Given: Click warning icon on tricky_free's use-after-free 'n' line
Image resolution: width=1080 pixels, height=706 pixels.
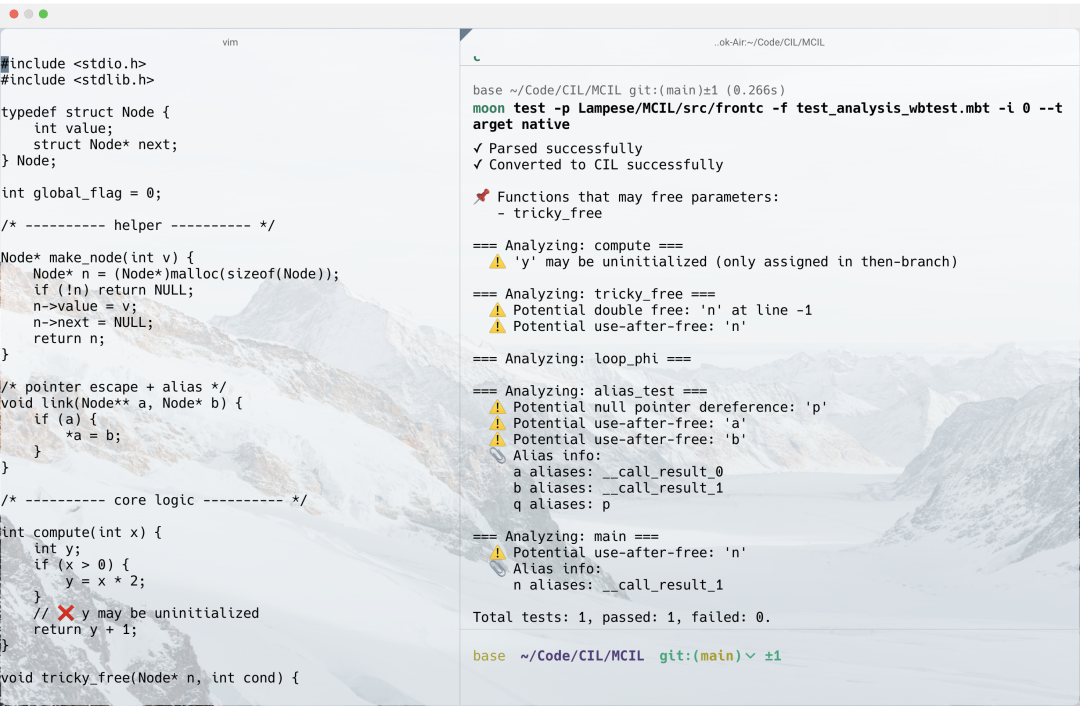Looking at the screenshot, I should pyautogui.click(x=497, y=326).
